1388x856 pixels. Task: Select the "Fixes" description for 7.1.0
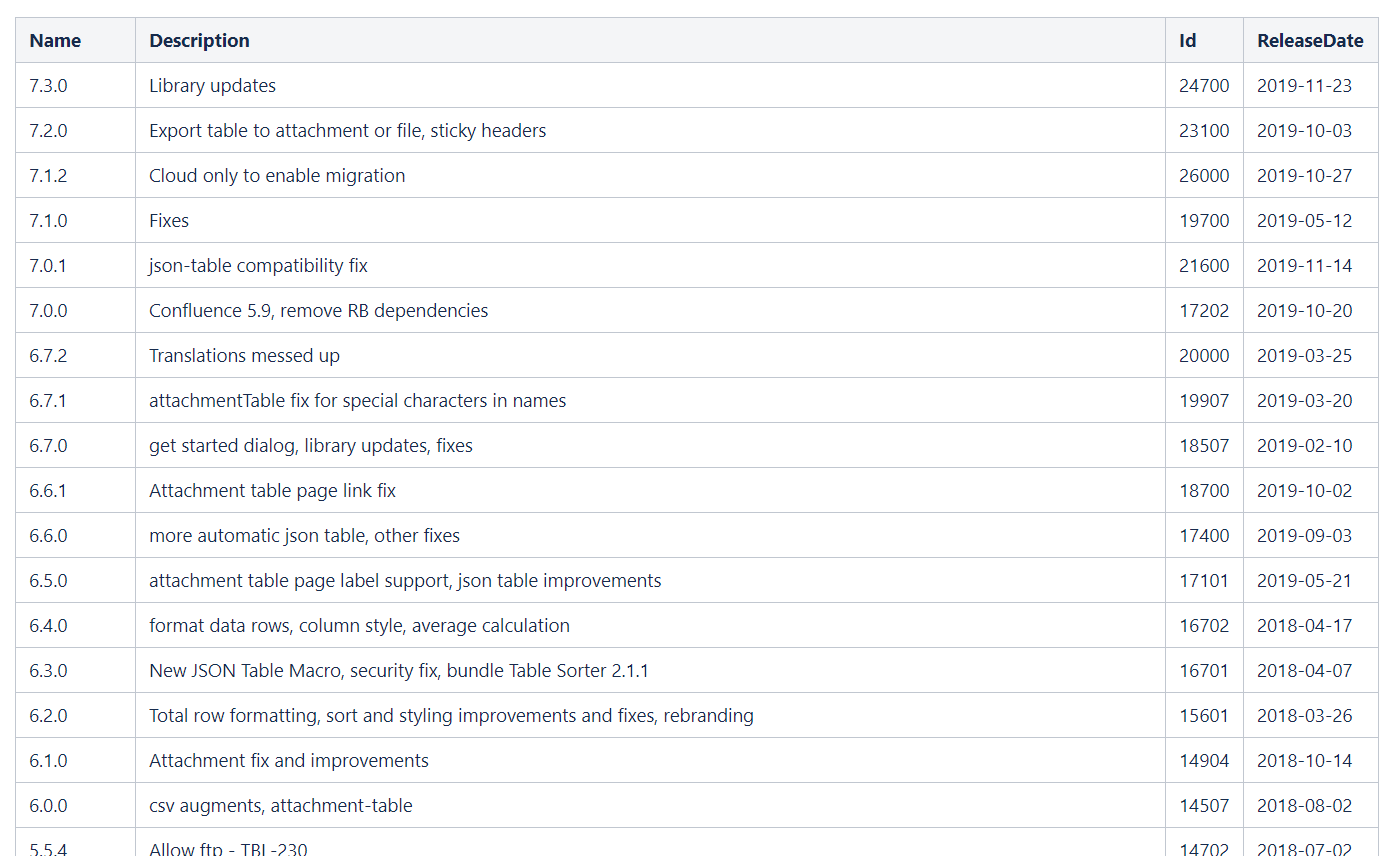point(169,221)
